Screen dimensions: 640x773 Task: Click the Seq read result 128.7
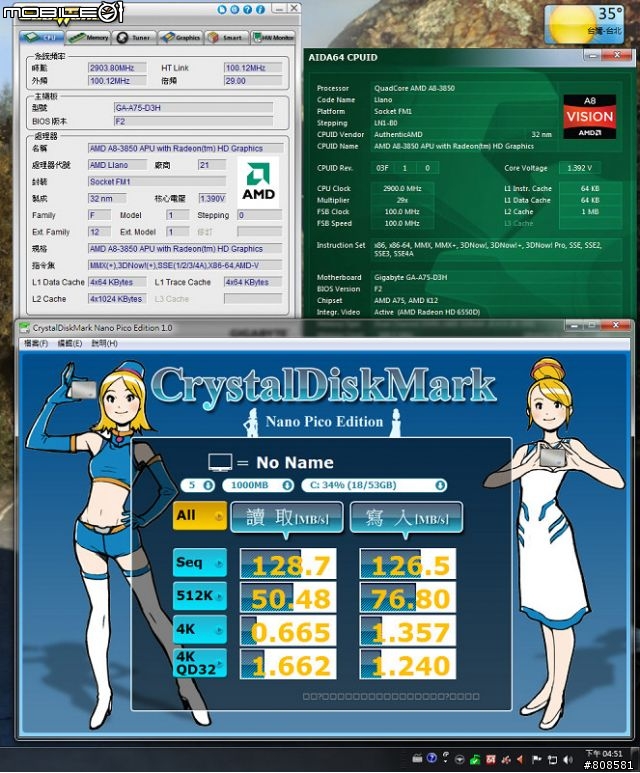(288, 563)
